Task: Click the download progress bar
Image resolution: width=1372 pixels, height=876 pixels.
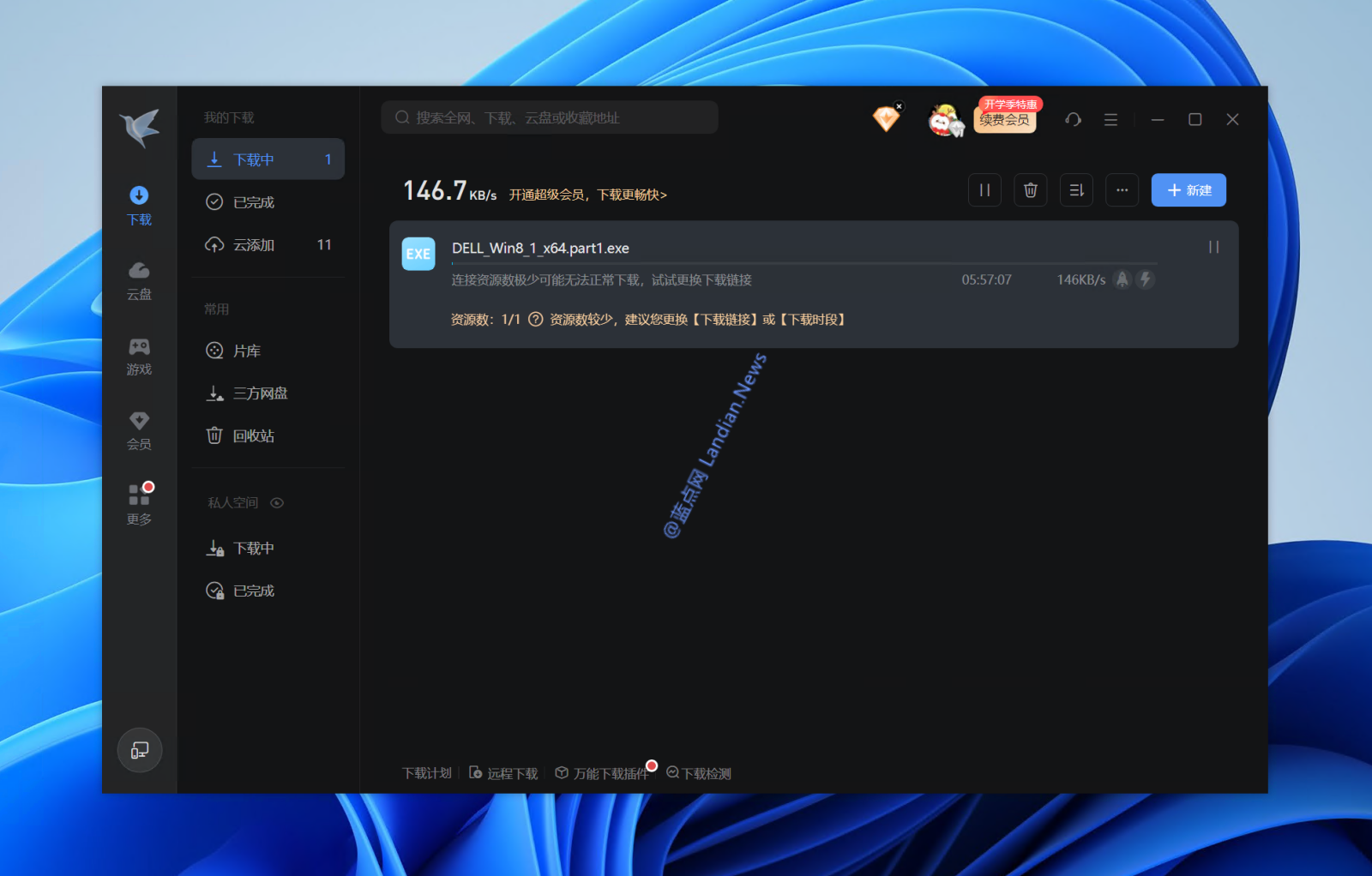Action: pos(804,263)
